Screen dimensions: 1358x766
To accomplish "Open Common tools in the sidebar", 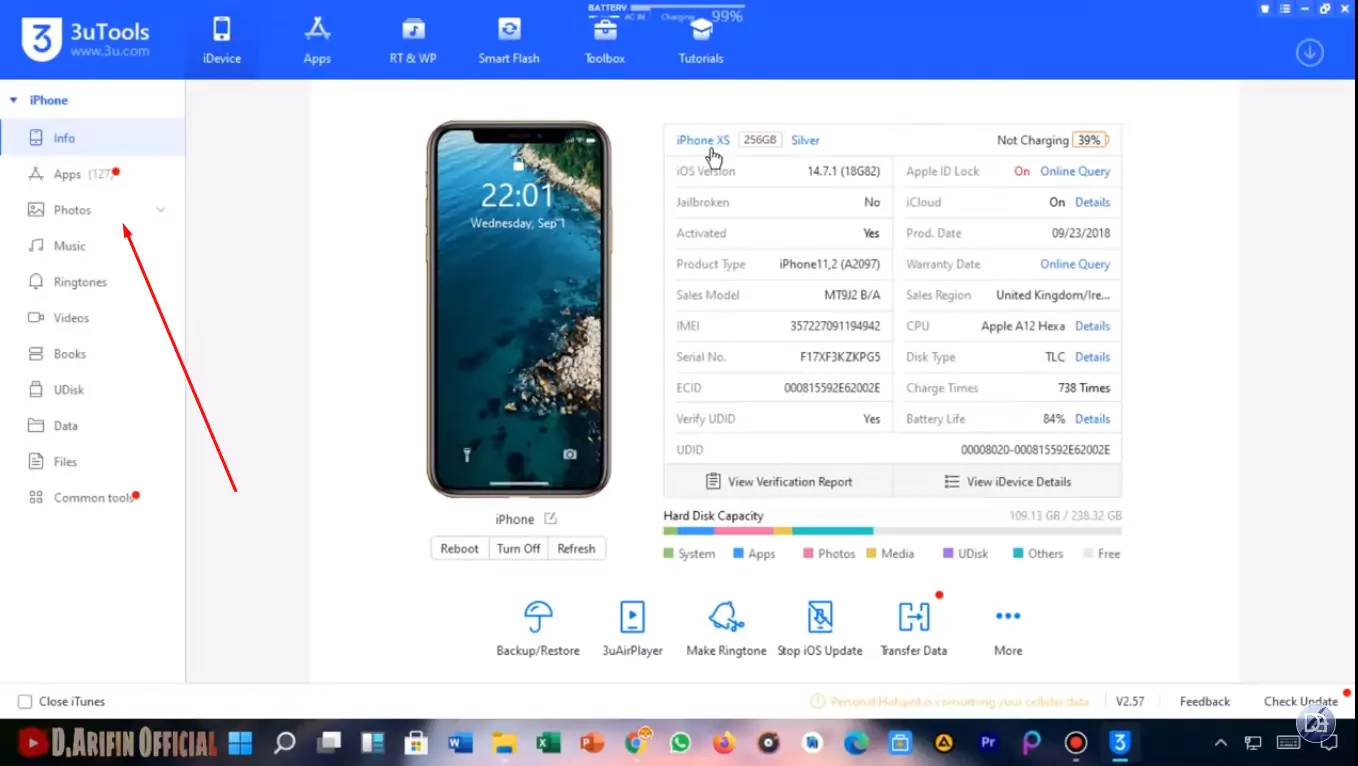I will coord(92,498).
